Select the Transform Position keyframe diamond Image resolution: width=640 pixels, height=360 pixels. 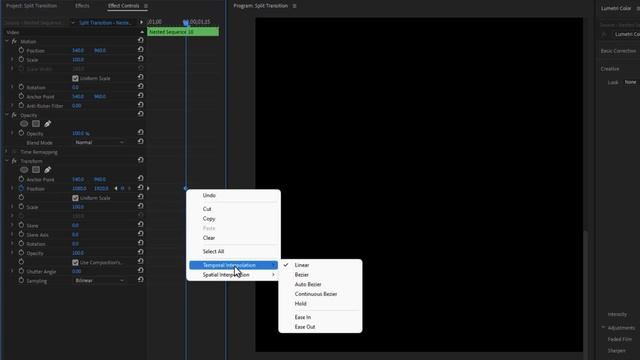pos(185,188)
